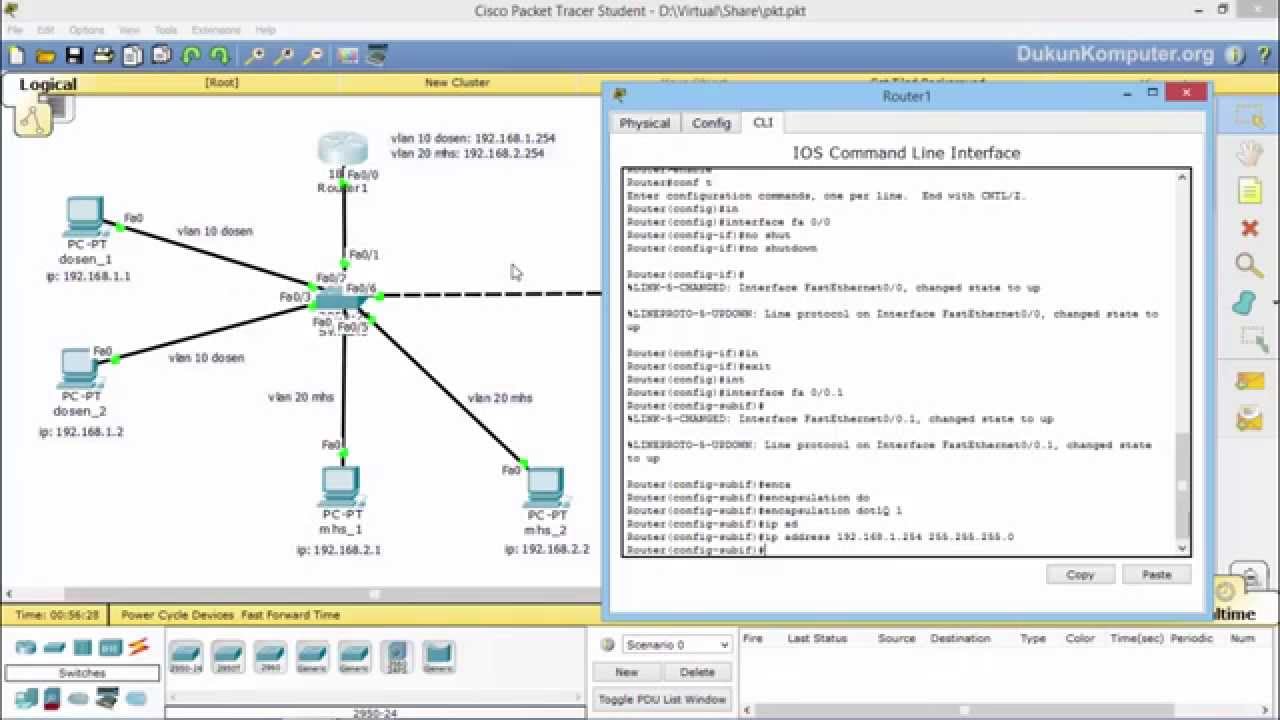Choose the Add Complex PDU envelope

point(1249,419)
